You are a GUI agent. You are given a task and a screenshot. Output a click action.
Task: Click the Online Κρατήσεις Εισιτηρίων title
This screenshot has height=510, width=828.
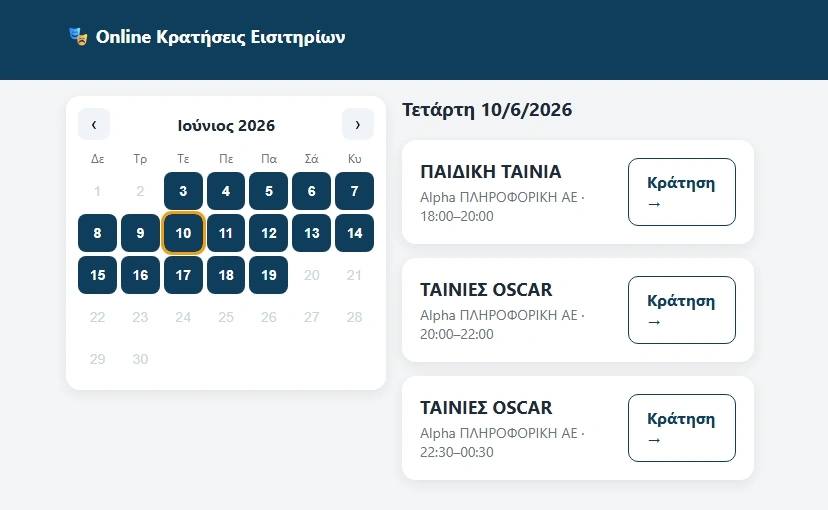(x=220, y=37)
